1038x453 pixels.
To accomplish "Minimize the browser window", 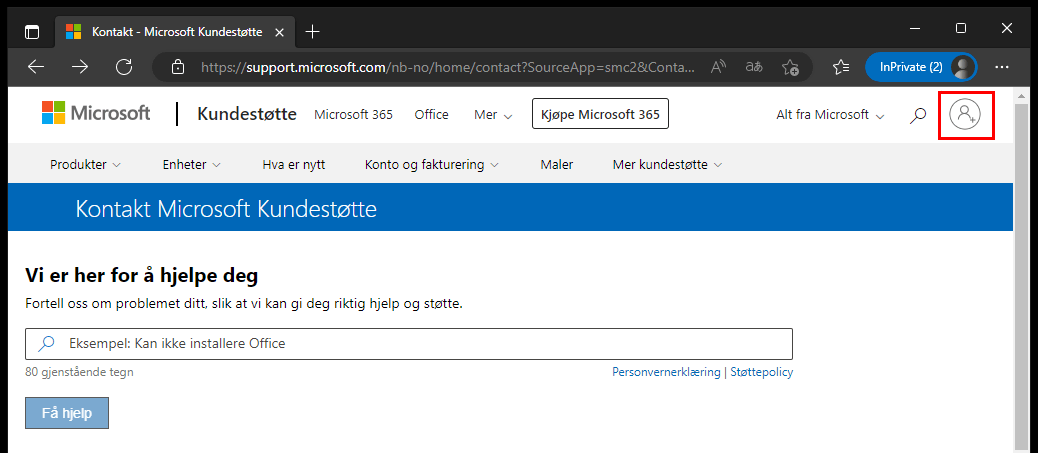I will pos(916,28).
